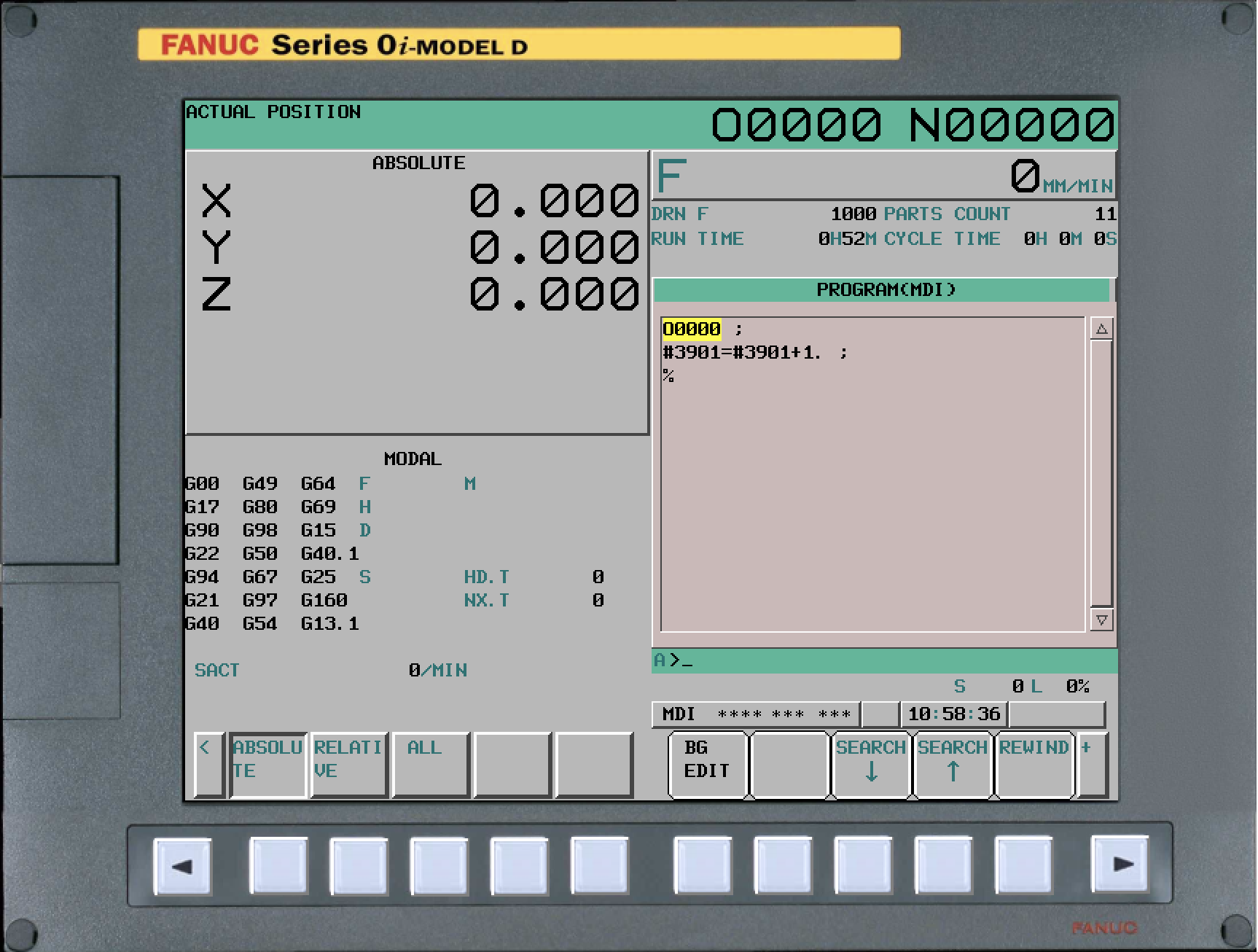1258x952 pixels.
Task: Select the PROGRAM(MDI) panel header
Action: click(882, 289)
